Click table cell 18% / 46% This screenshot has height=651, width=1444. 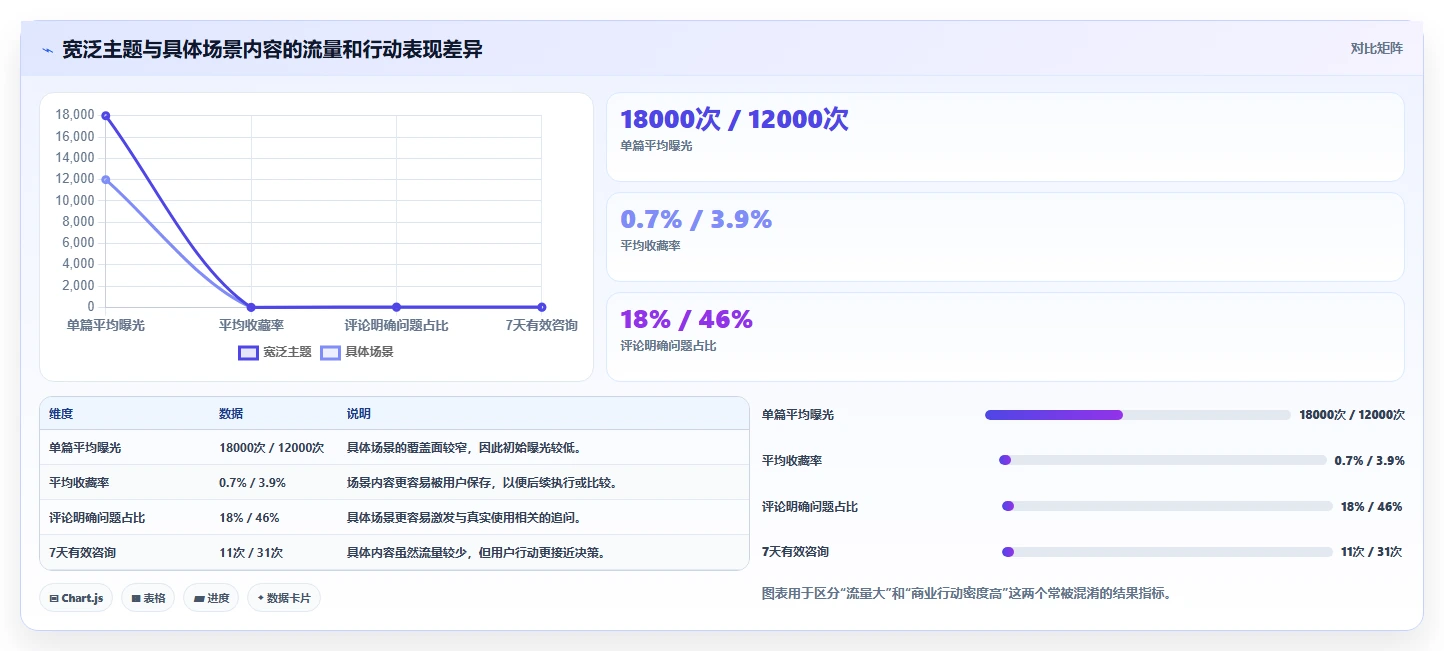[249, 518]
